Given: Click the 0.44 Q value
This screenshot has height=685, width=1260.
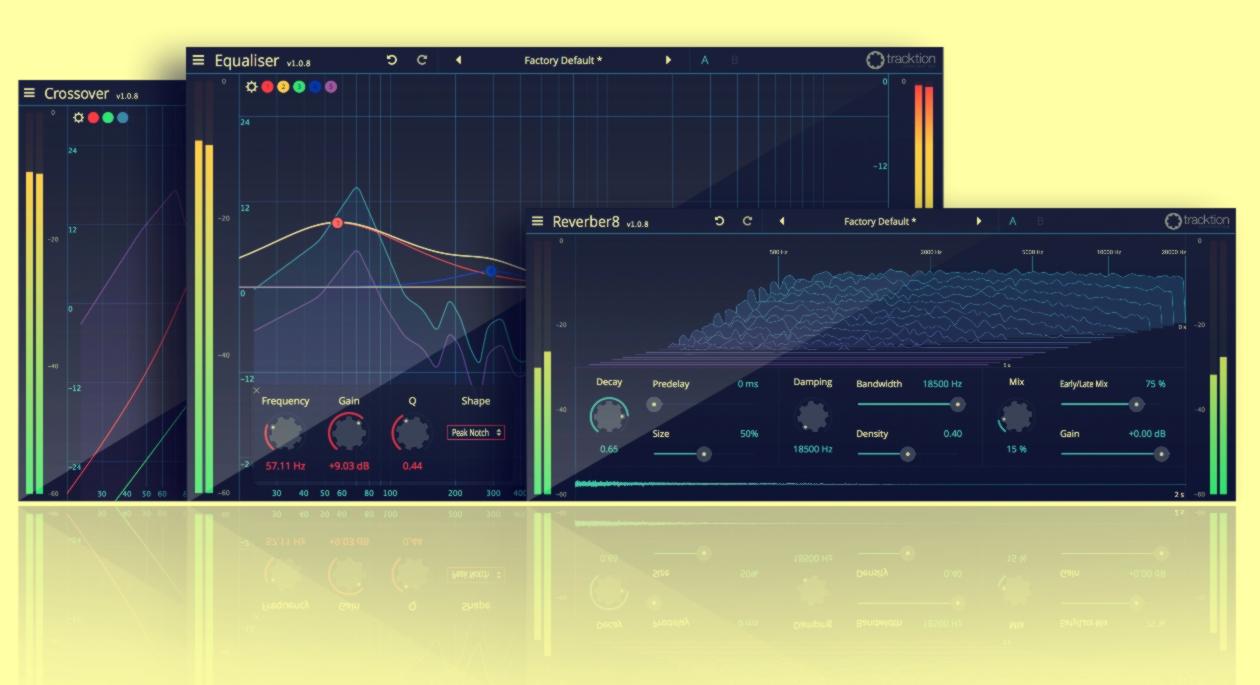Looking at the screenshot, I should 412,466.
